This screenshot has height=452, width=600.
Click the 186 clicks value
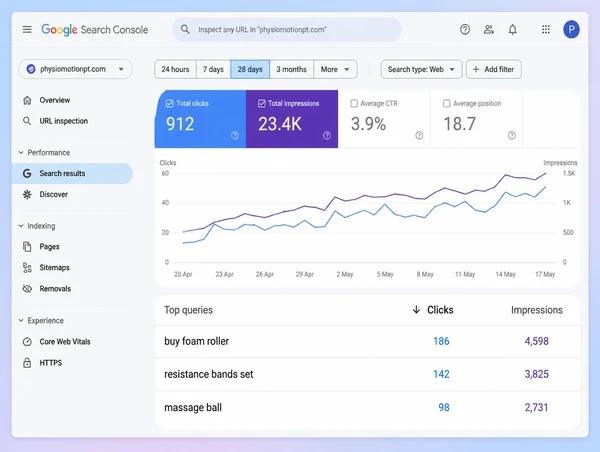point(441,341)
